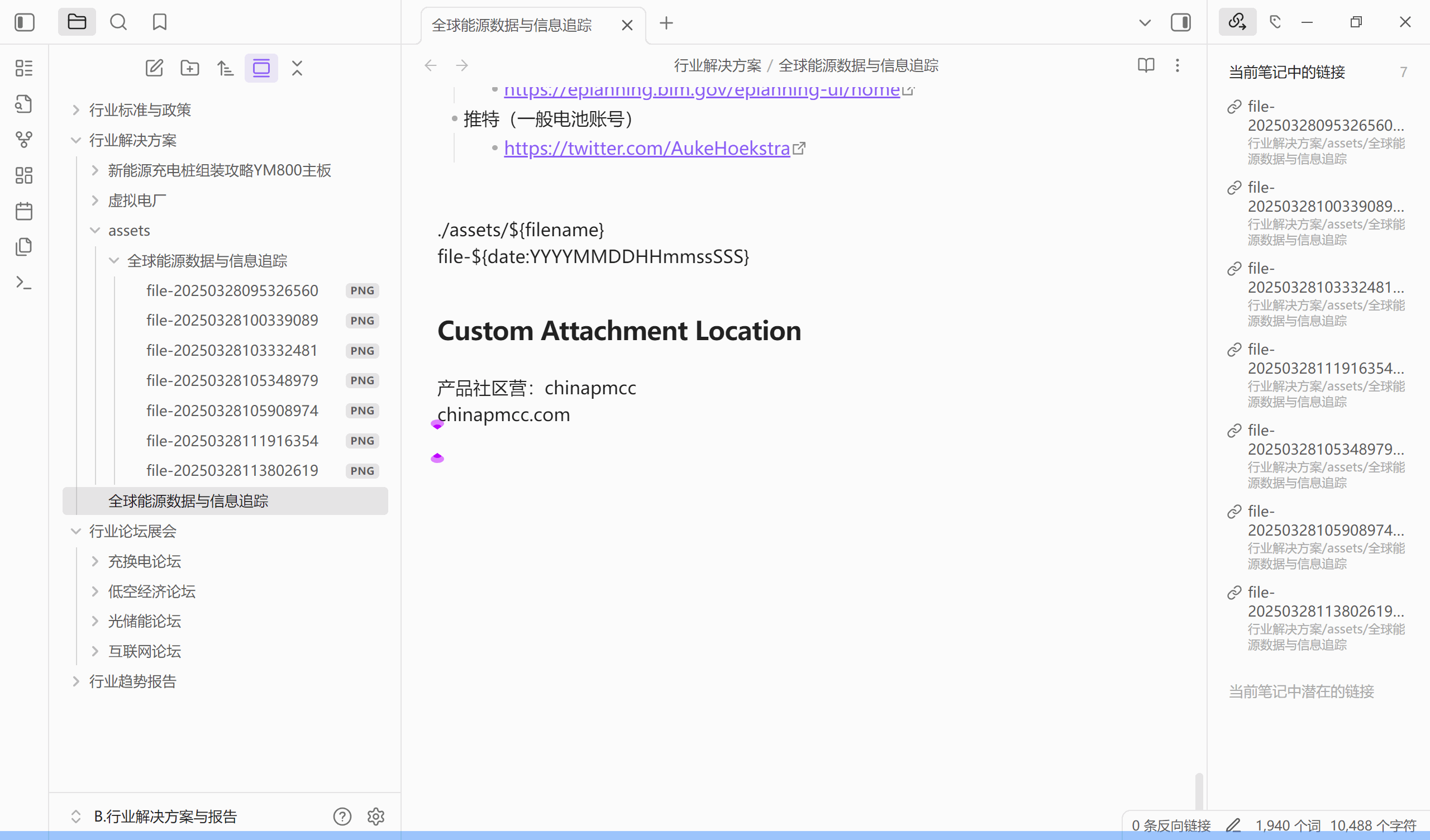The width and height of the screenshot is (1430, 840).
Task: Expand the 充换电论坛 folder
Action: pos(94,561)
